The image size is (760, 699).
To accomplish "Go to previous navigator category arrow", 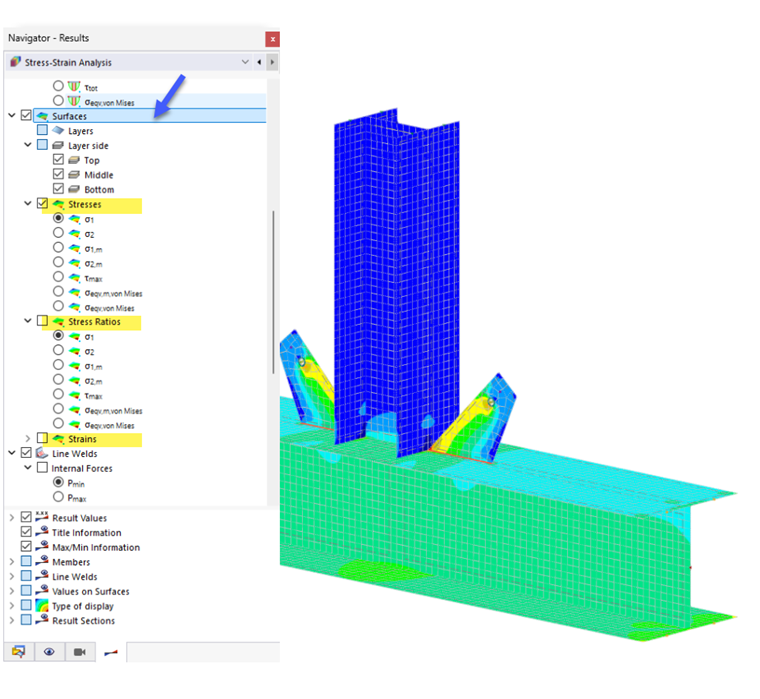I will [x=259, y=62].
